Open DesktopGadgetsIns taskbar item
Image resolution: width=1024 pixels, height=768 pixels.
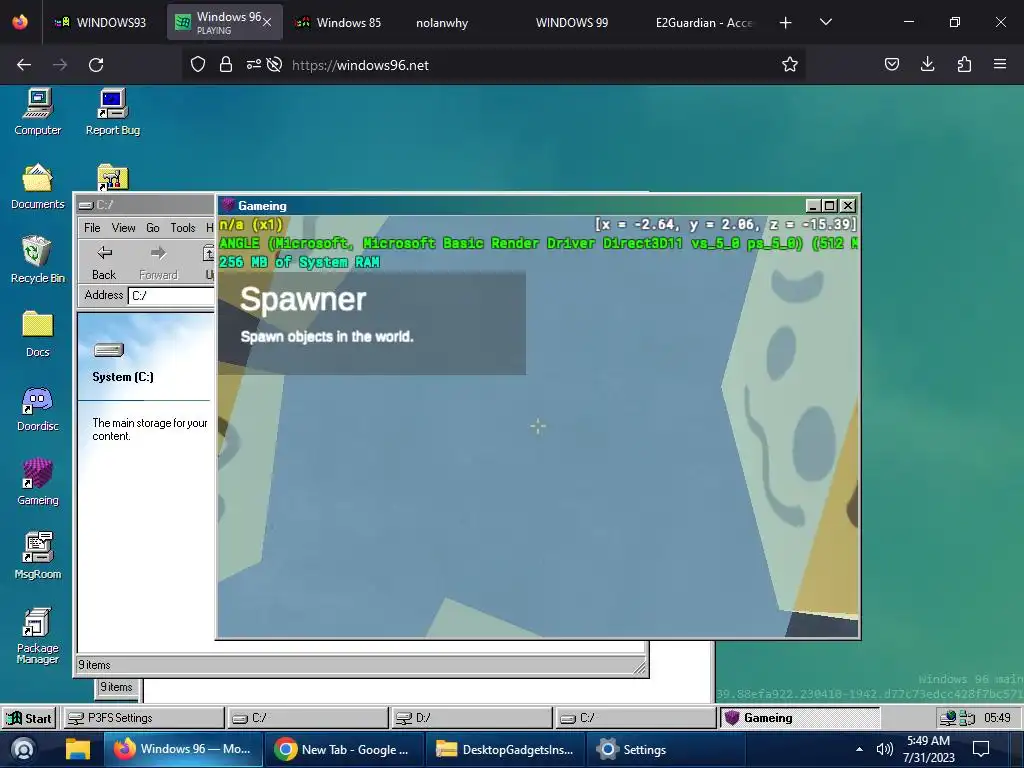[504, 749]
